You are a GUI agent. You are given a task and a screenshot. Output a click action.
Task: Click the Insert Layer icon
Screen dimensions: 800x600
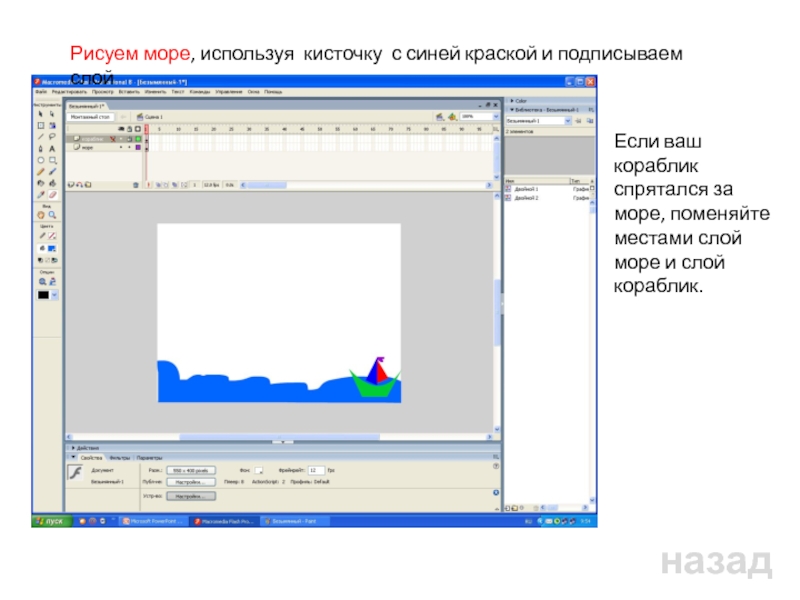[x=71, y=185]
